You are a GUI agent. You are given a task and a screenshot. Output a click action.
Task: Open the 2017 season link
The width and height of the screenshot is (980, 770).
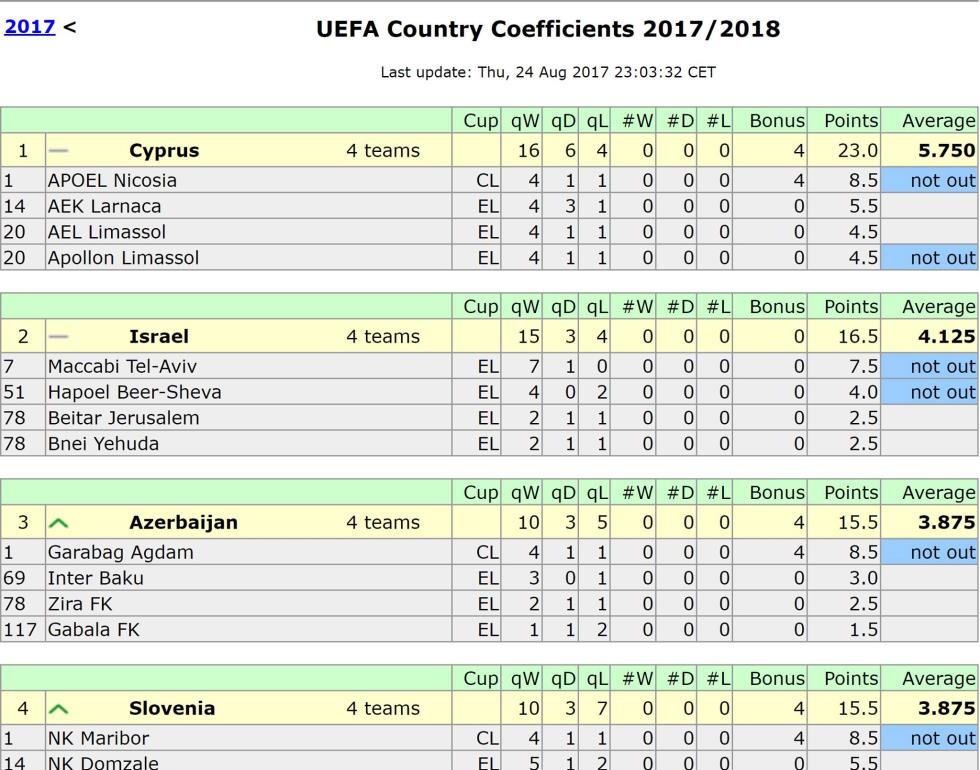click(29, 27)
